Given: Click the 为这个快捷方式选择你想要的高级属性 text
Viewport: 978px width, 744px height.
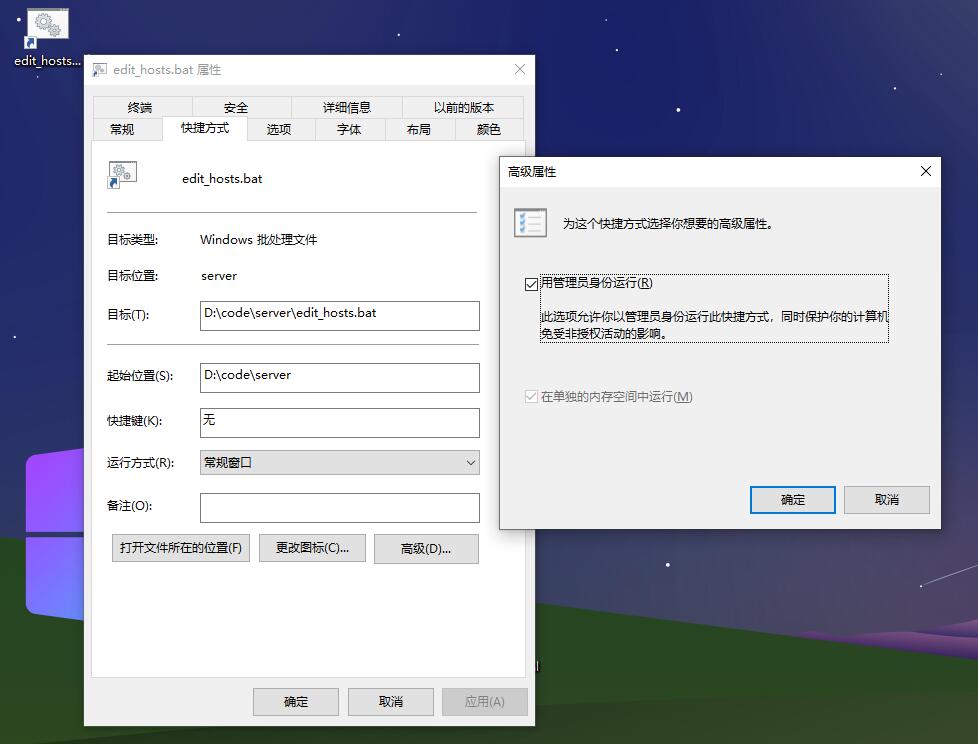Looking at the screenshot, I should [668, 224].
